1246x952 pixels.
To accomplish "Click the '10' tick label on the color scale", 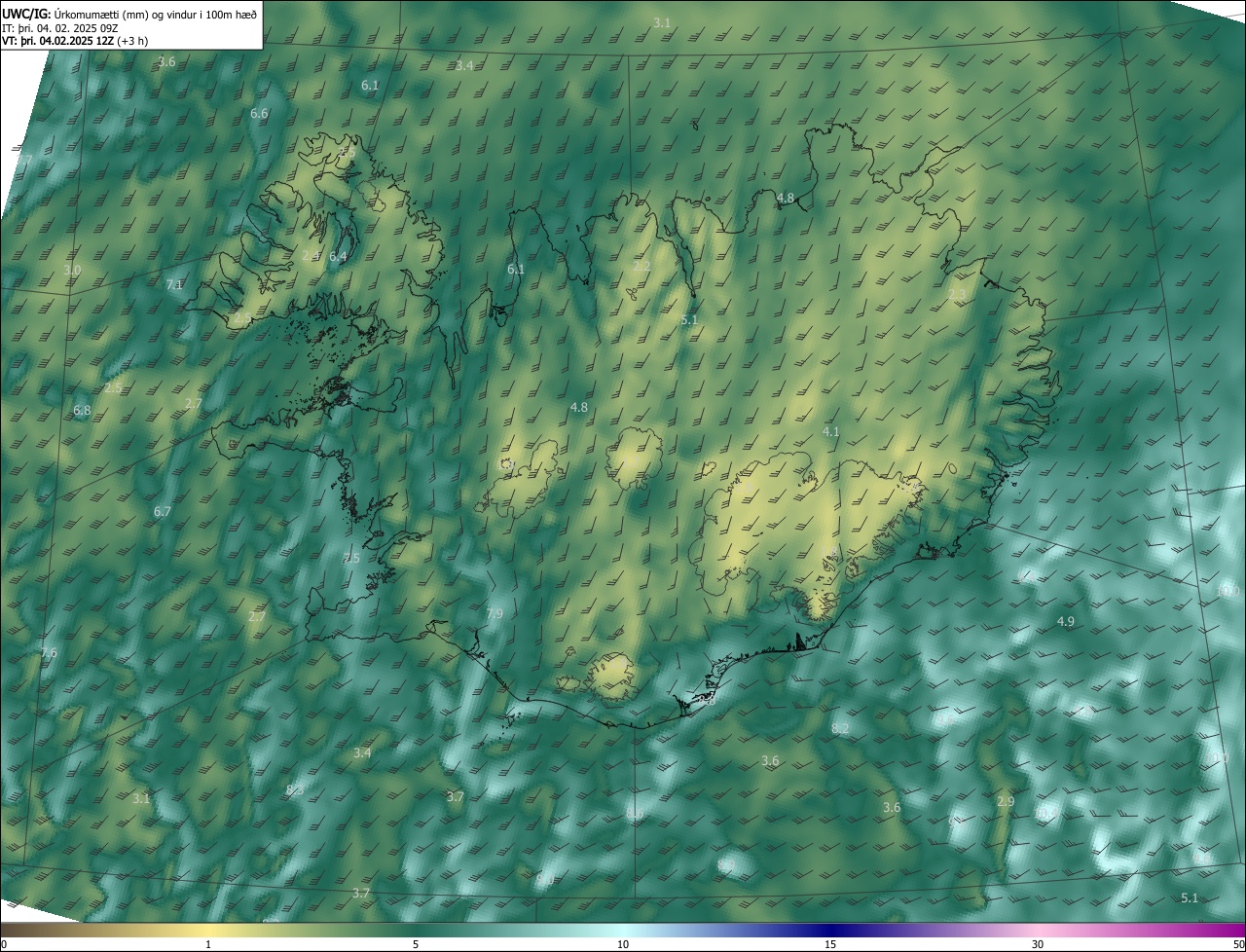I will point(623,944).
